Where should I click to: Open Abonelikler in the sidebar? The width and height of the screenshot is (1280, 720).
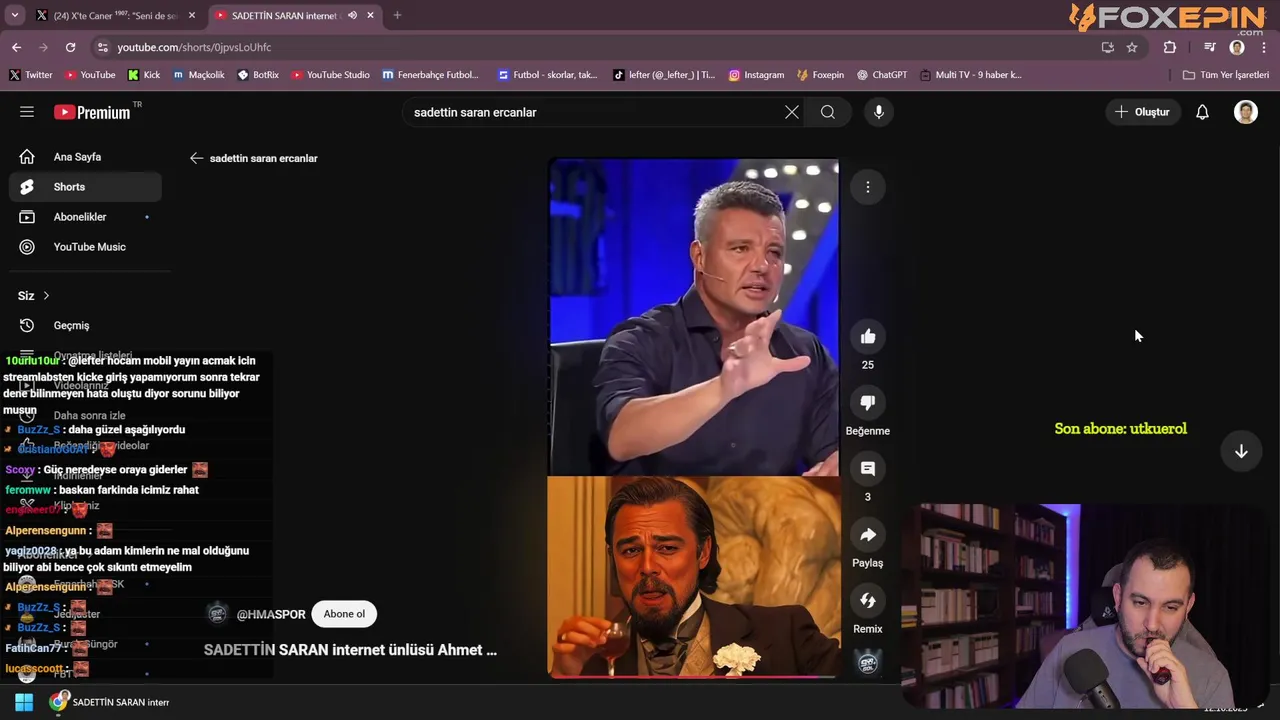click(x=85, y=217)
